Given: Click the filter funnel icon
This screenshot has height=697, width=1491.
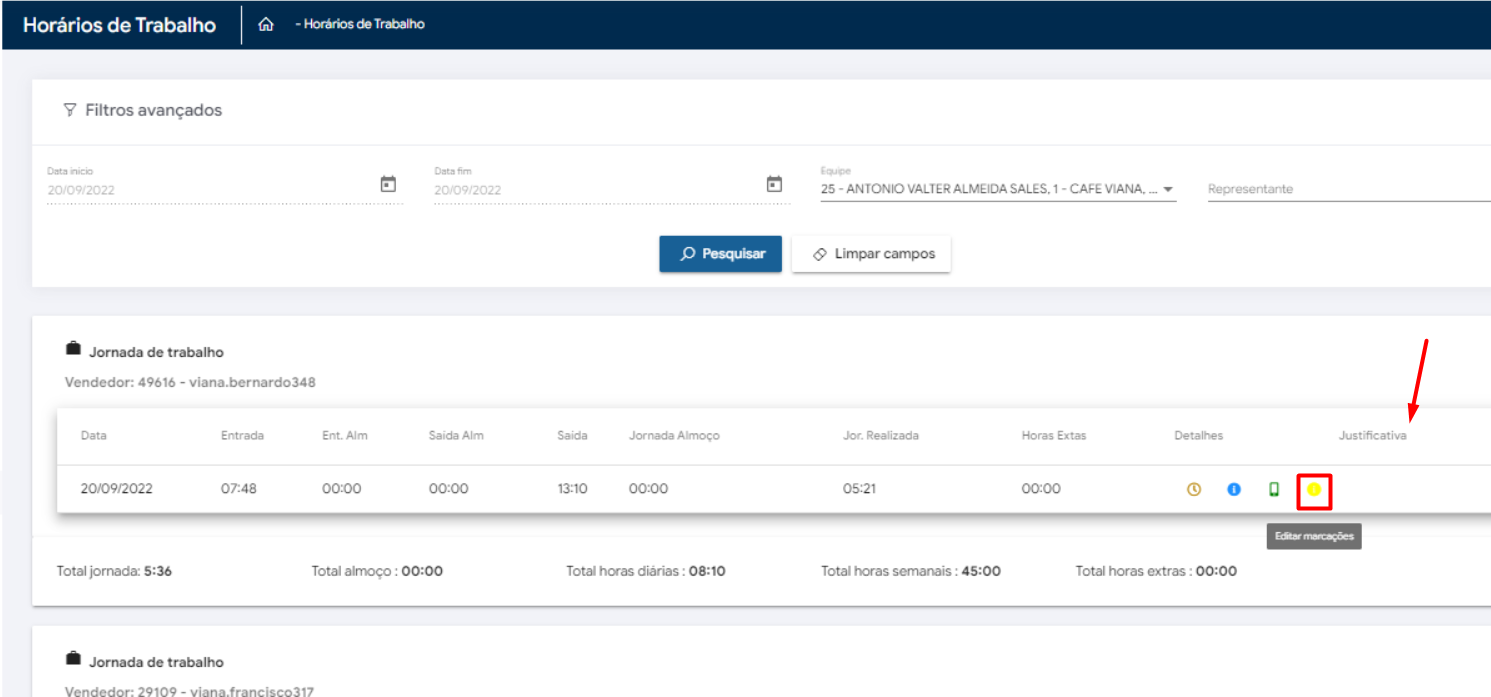Looking at the screenshot, I should [70, 111].
